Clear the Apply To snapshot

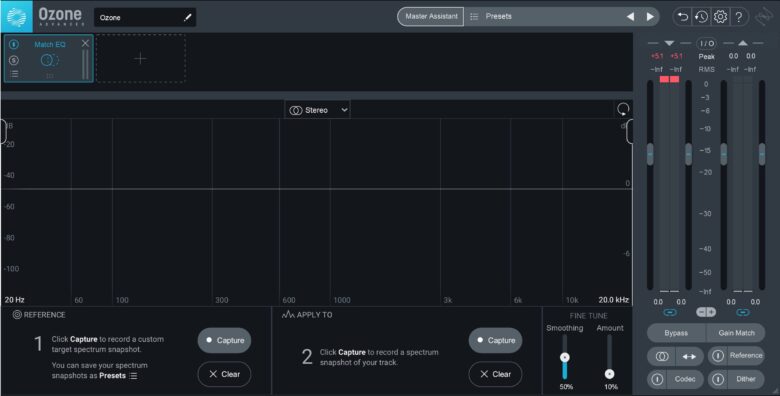coord(495,374)
